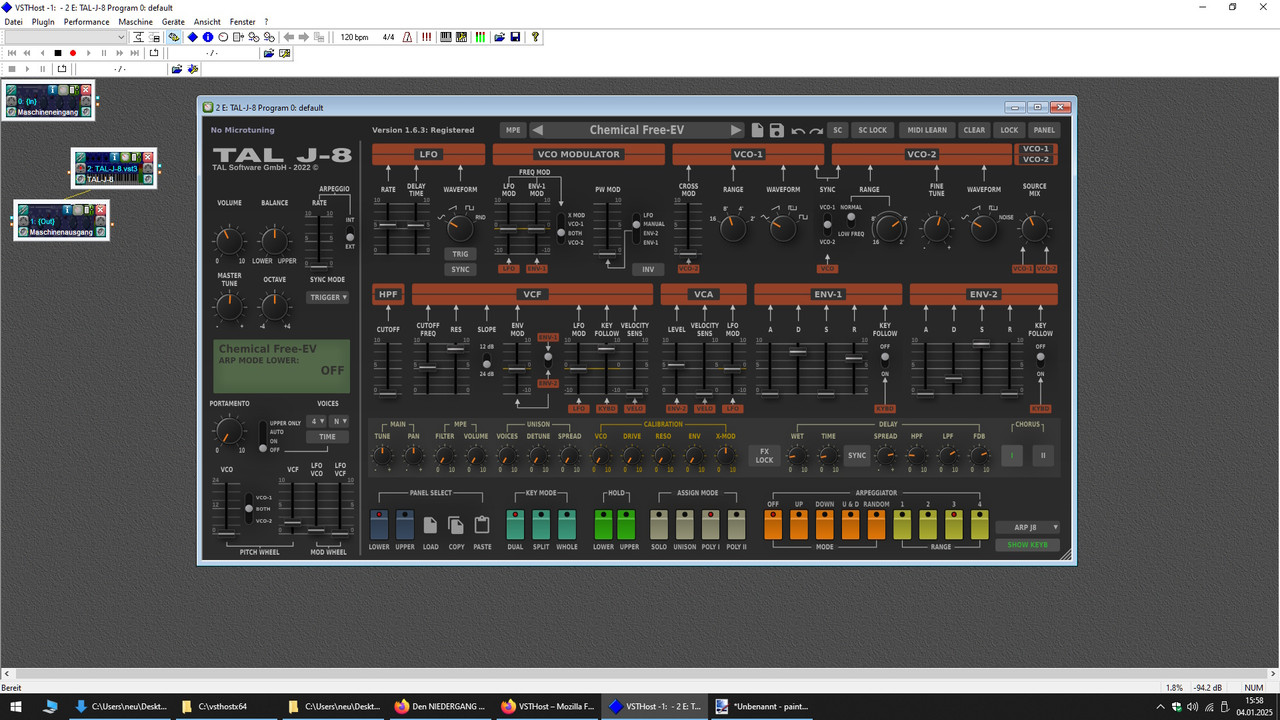The width and height of the screenshot is (1280, 720).
Task: Open the Datei menu
Action: 13,21
